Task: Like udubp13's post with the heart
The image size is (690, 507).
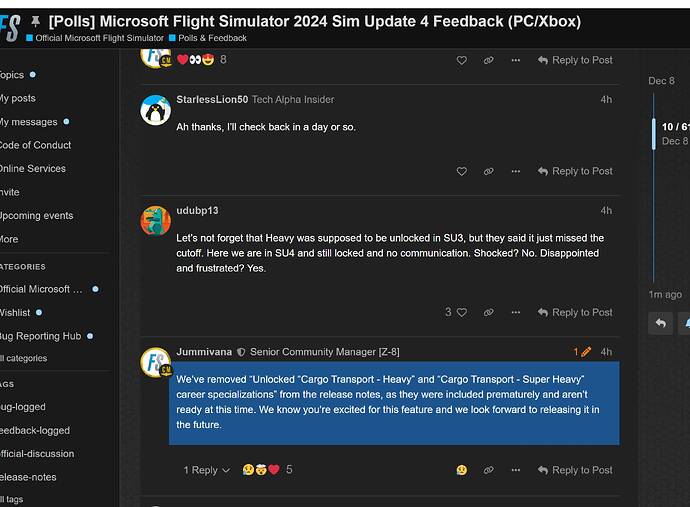Action: (x=462, y=312)
